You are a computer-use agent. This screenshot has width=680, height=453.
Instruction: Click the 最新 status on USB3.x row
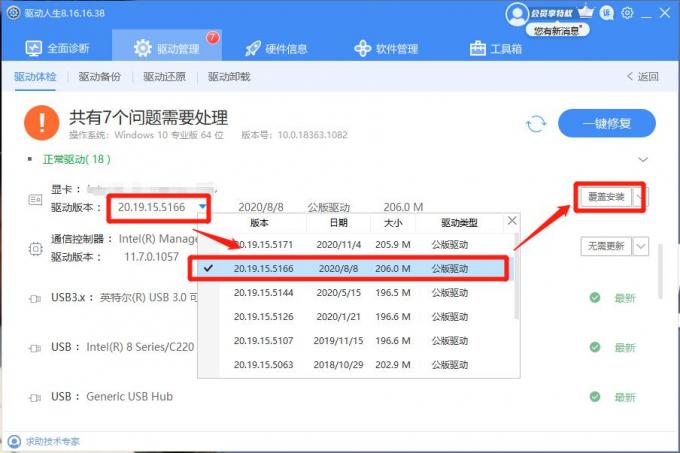625,298
